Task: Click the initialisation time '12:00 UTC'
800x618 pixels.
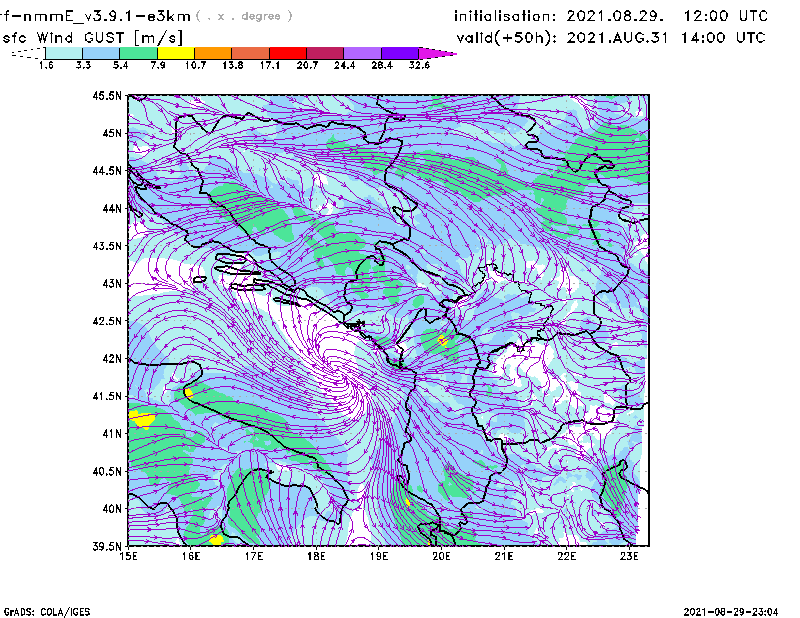Action: click(x=726, y=16)
